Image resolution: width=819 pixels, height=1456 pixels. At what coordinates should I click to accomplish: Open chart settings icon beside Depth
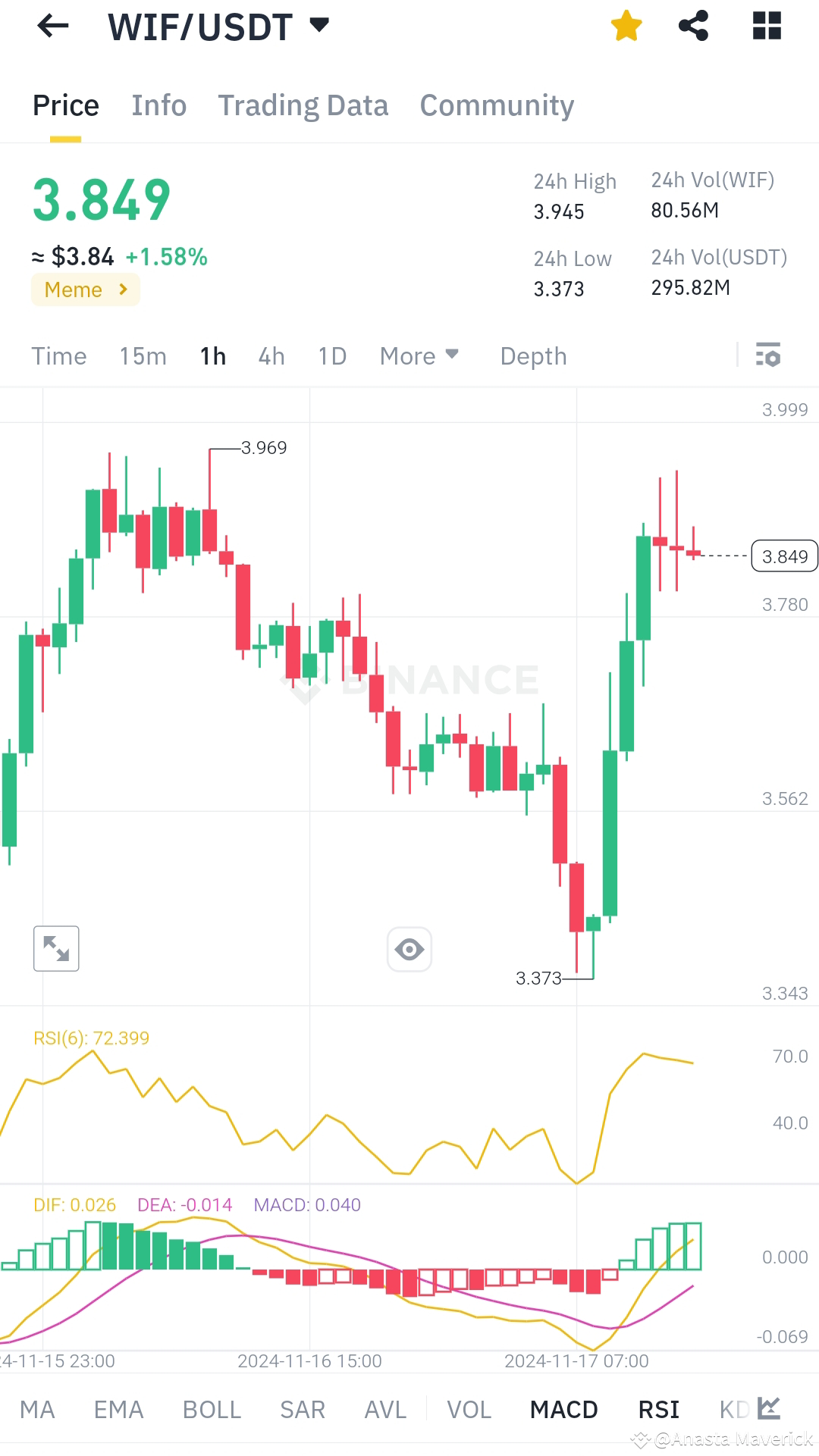(768, 355)
